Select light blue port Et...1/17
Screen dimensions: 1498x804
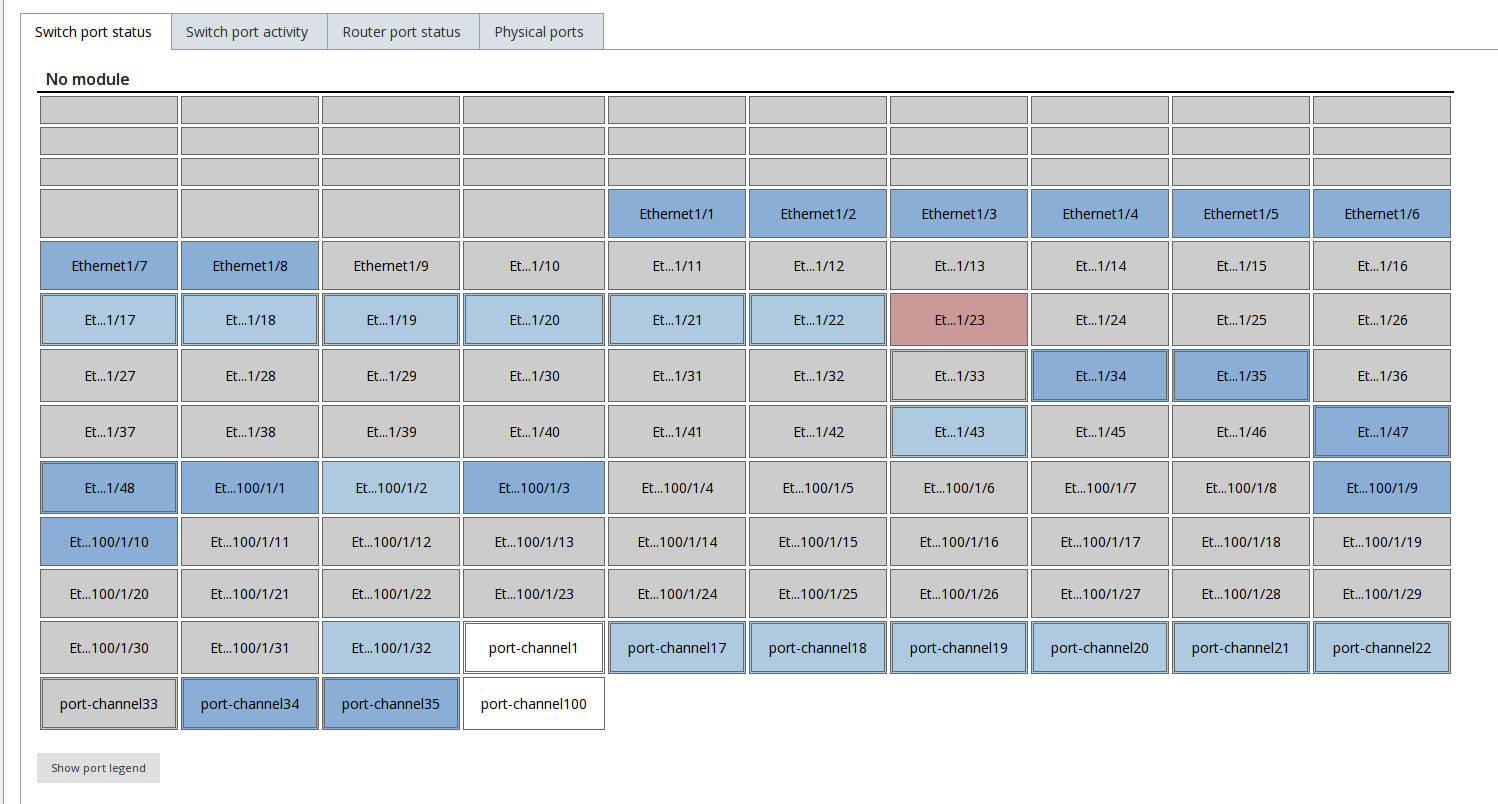coord(109,320)
